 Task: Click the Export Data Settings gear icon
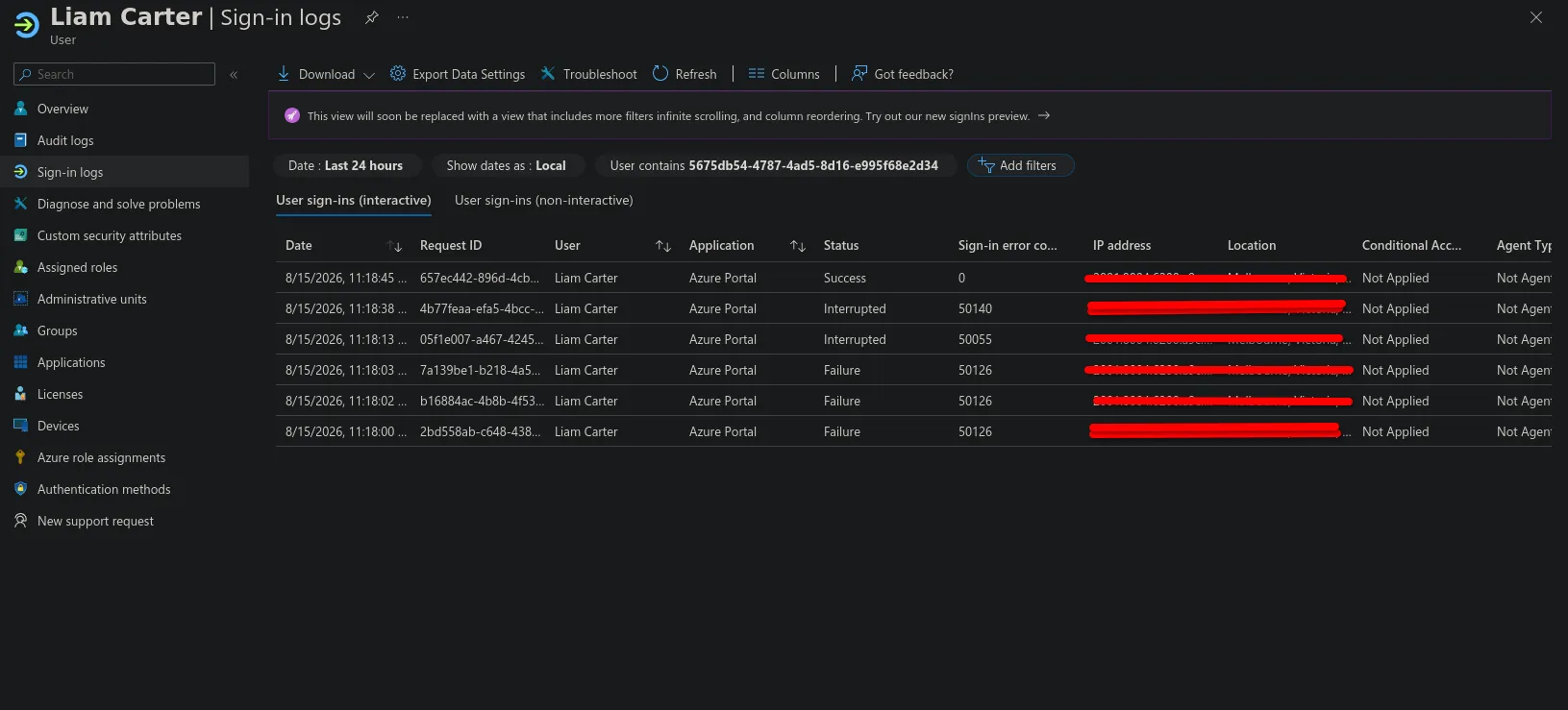398,73
